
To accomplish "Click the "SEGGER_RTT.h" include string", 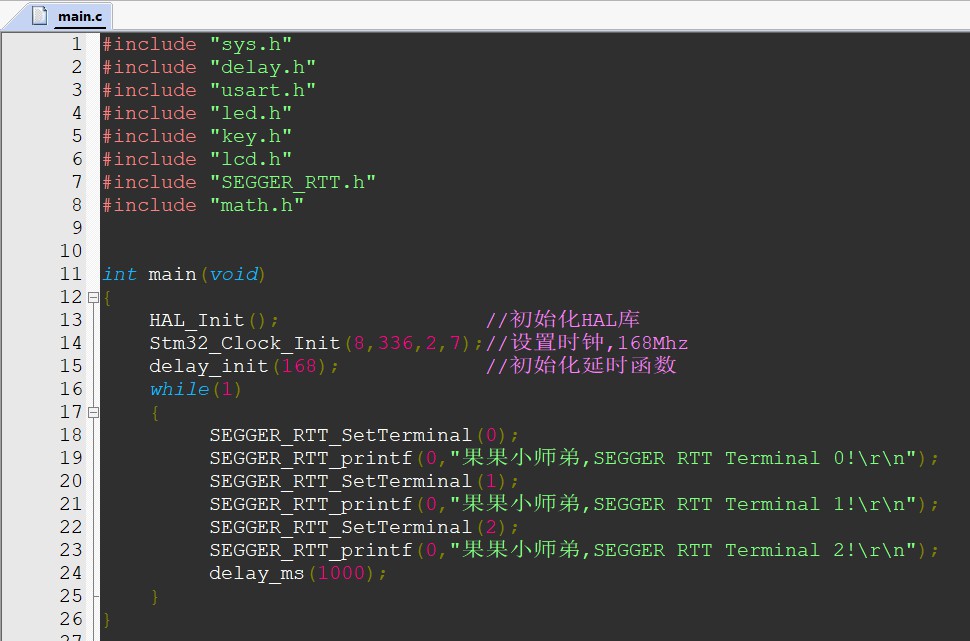I will click(x=293, y=183).
